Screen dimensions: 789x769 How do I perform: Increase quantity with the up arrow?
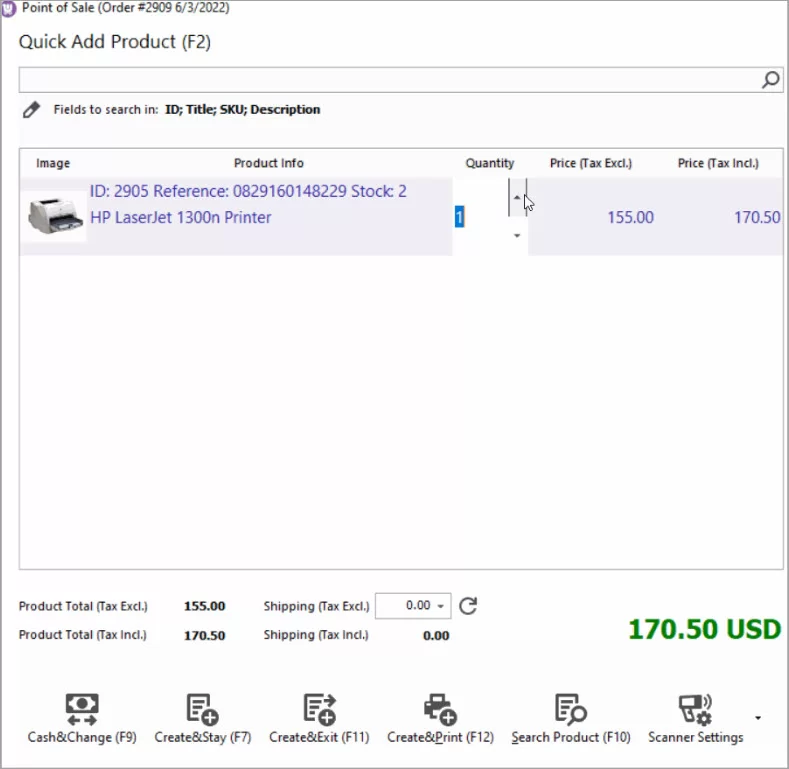pos(517,197)
